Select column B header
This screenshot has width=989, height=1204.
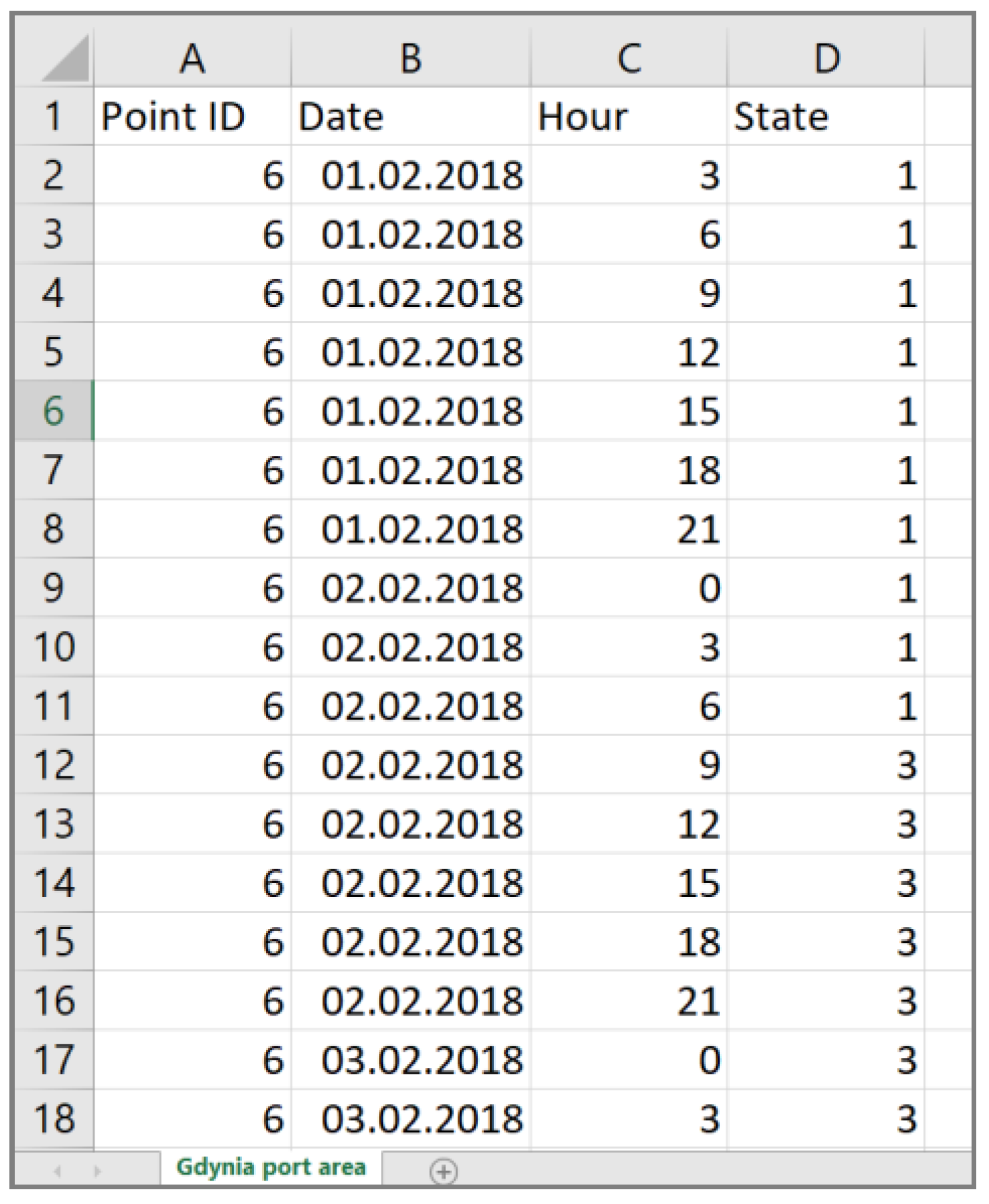pos(410,58)
